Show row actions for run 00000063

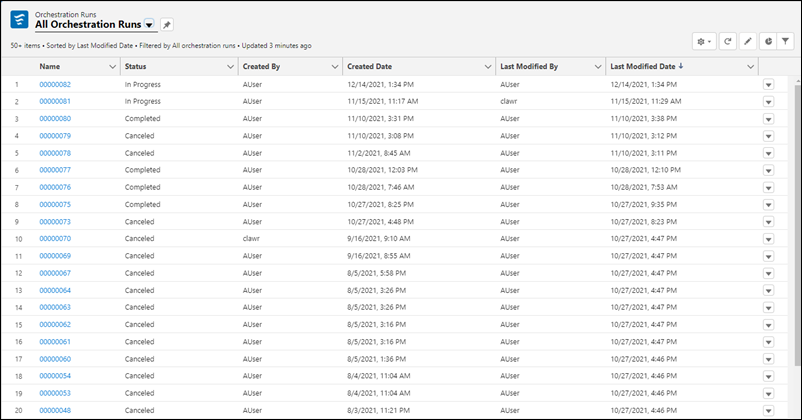click(768, 307)
